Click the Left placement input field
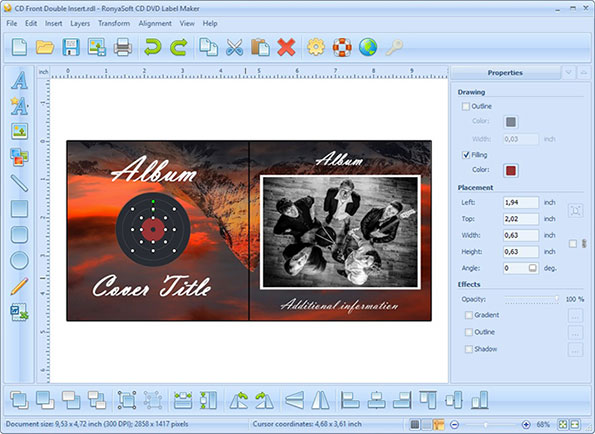The width and height of the screenshot is (595, 434). tap(521, 203)
